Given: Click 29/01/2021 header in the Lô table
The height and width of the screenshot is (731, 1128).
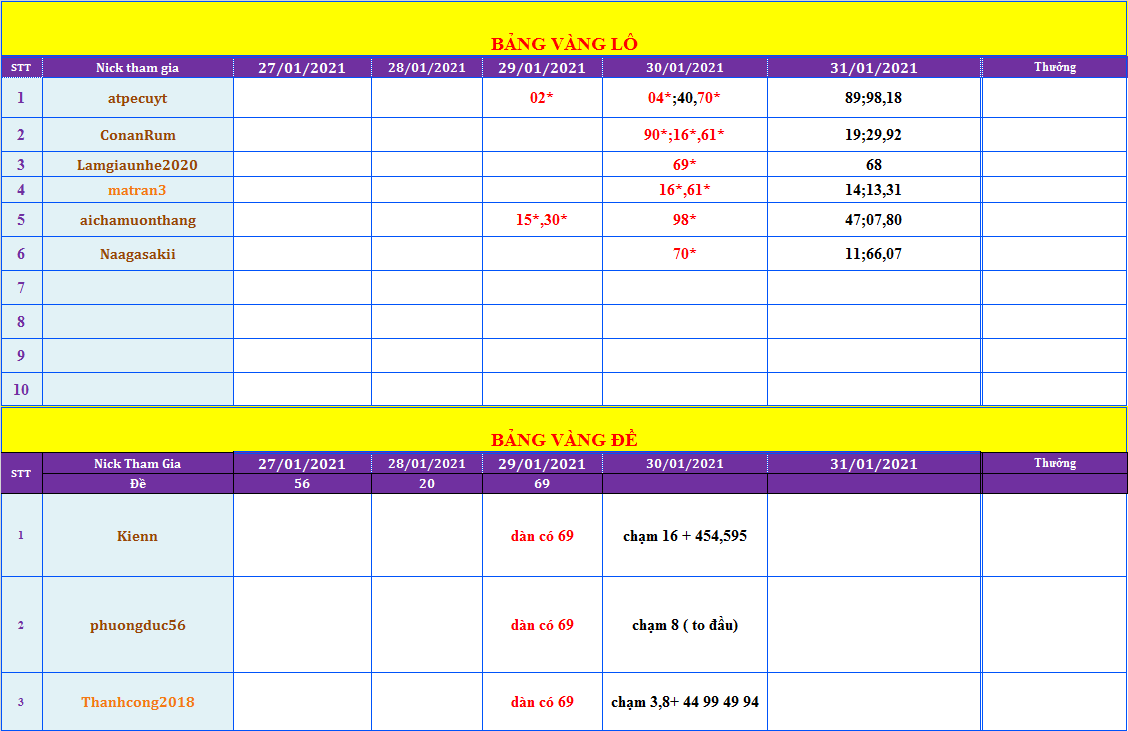Looking at the screenshot, I should click(542, 68).
